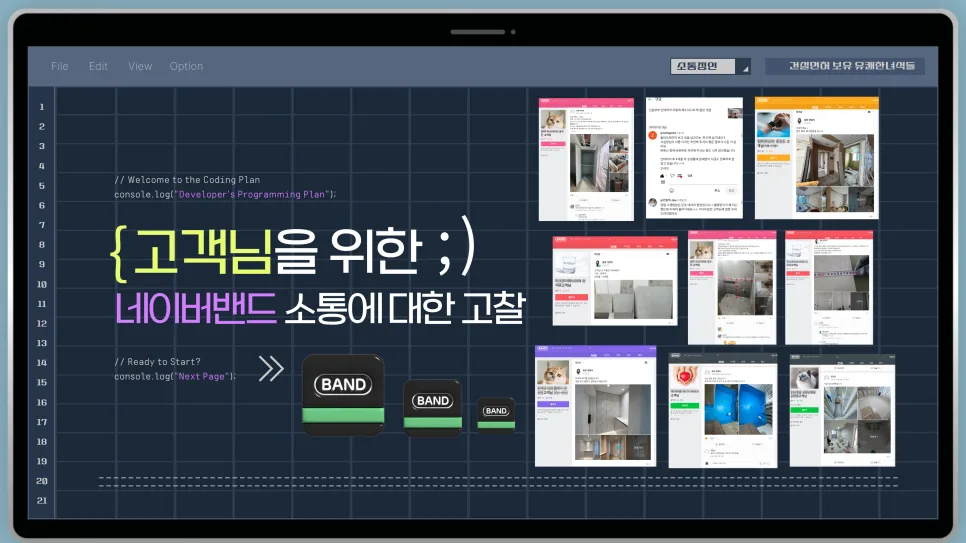Open the Edit menu

click(98, 66)
